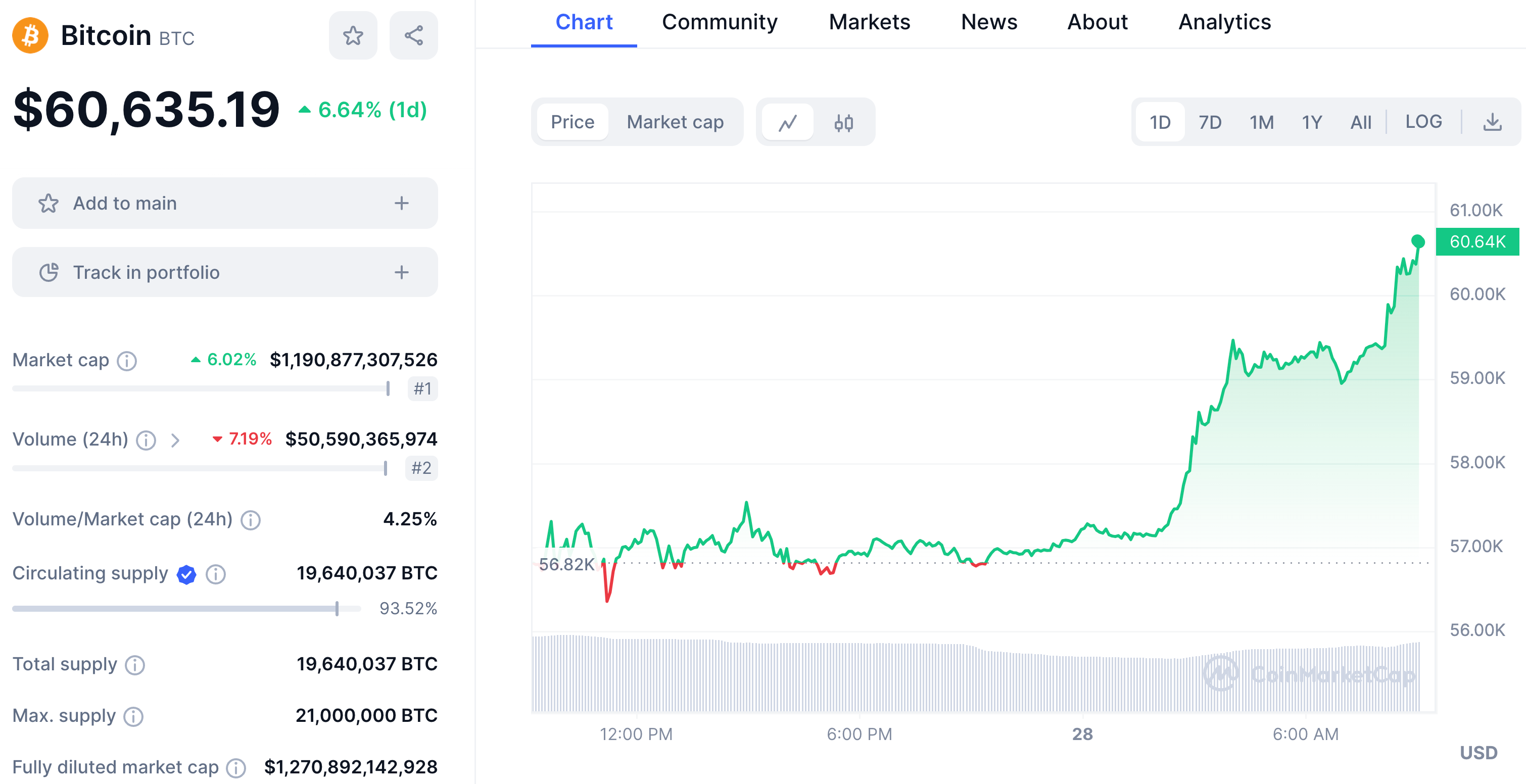1526x784 pixels.
Task: Select Market cap chart mode
Action: pyautogui.click(x=675, y=122)
